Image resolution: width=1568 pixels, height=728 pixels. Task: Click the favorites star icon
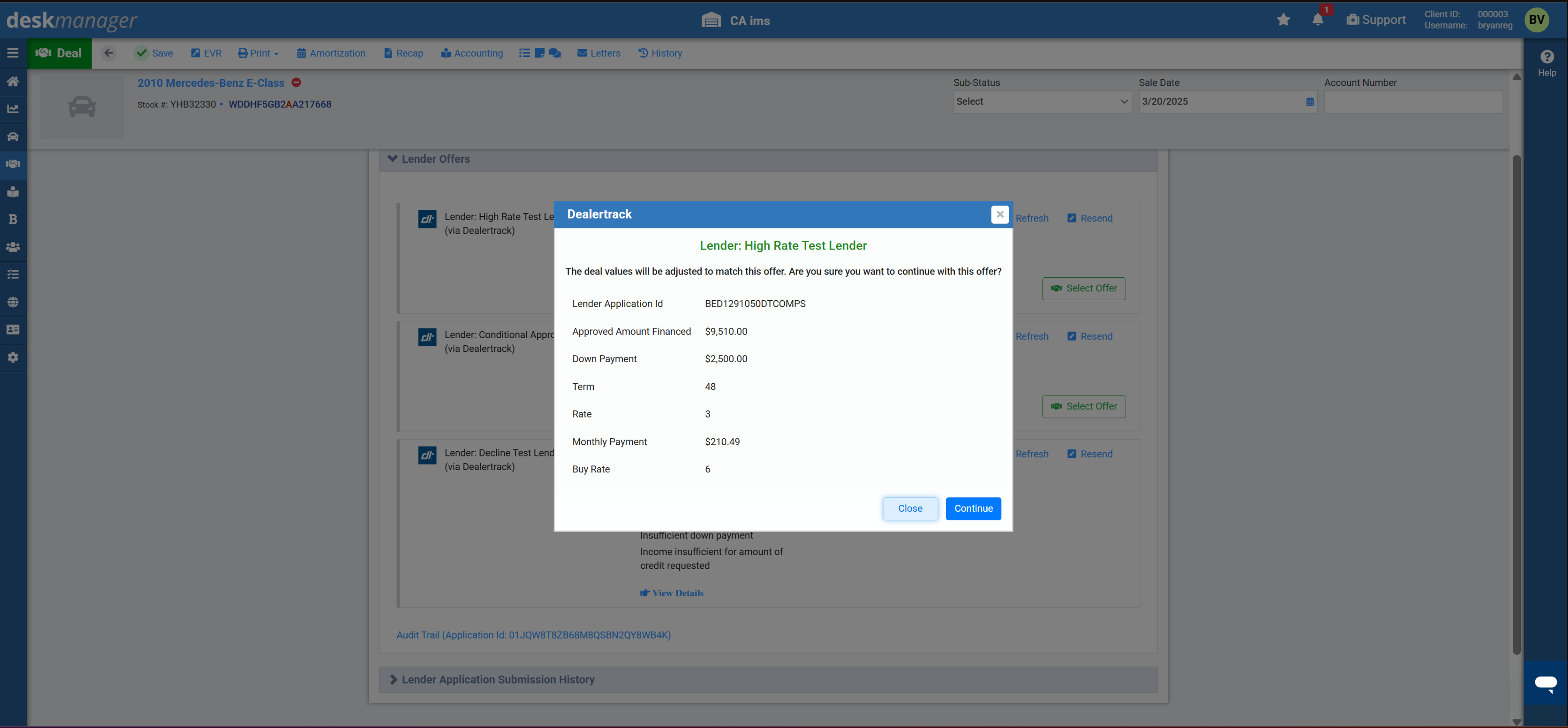click(x=1283, y=19)
